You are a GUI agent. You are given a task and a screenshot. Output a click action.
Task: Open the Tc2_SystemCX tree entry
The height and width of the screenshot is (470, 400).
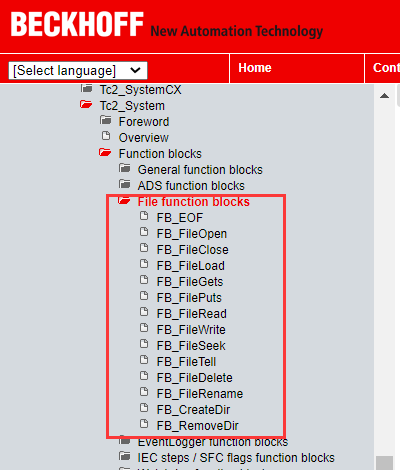141,90
